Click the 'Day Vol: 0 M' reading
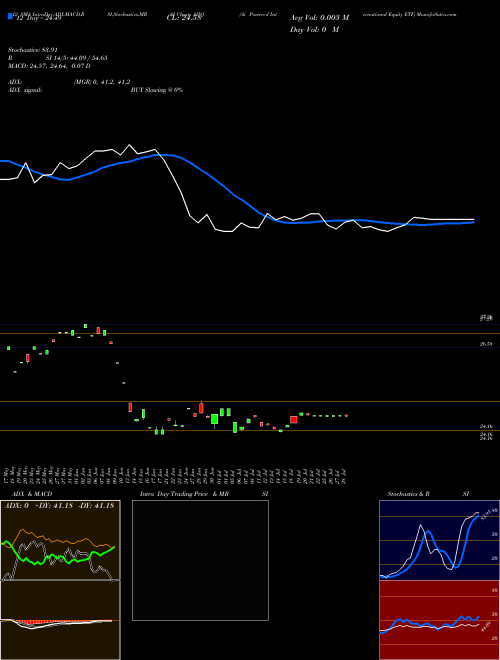Viewport: 500px width, 660px height. point(314,30)
